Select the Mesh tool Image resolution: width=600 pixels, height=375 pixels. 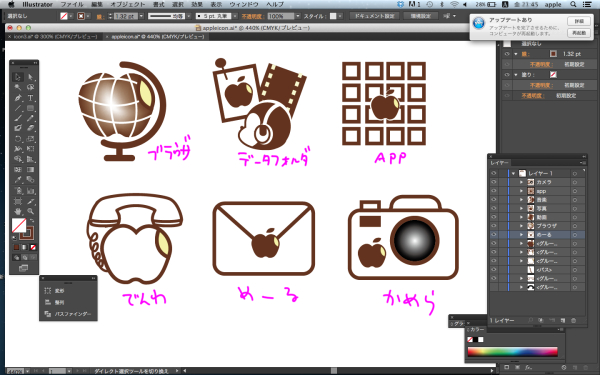[x=18, y=170]
